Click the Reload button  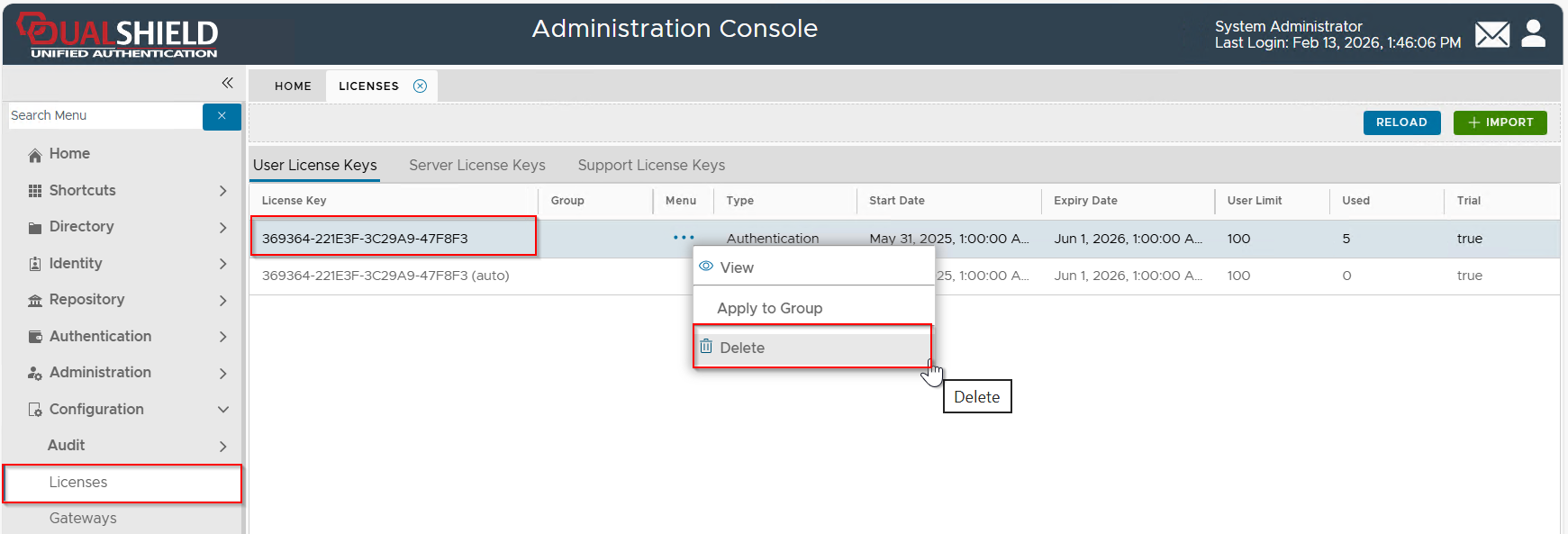point(1400,122)
